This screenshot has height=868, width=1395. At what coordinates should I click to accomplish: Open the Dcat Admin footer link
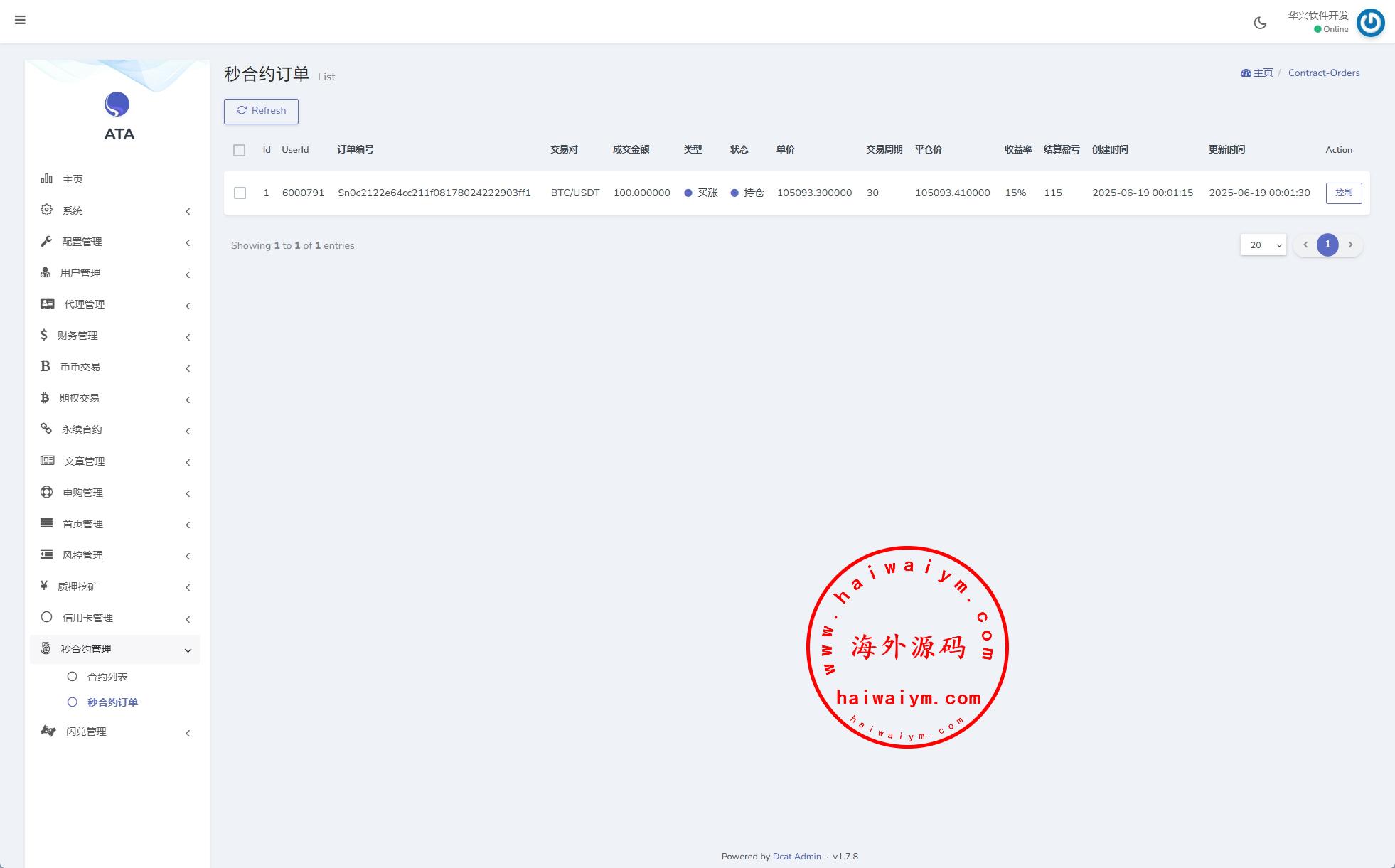796,857
